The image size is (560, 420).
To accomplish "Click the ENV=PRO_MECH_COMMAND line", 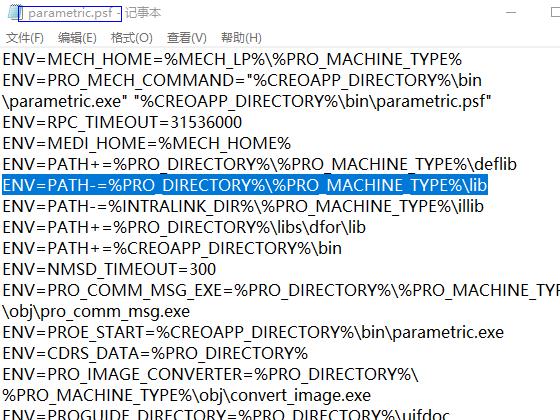I will click(x=242, y=80).
